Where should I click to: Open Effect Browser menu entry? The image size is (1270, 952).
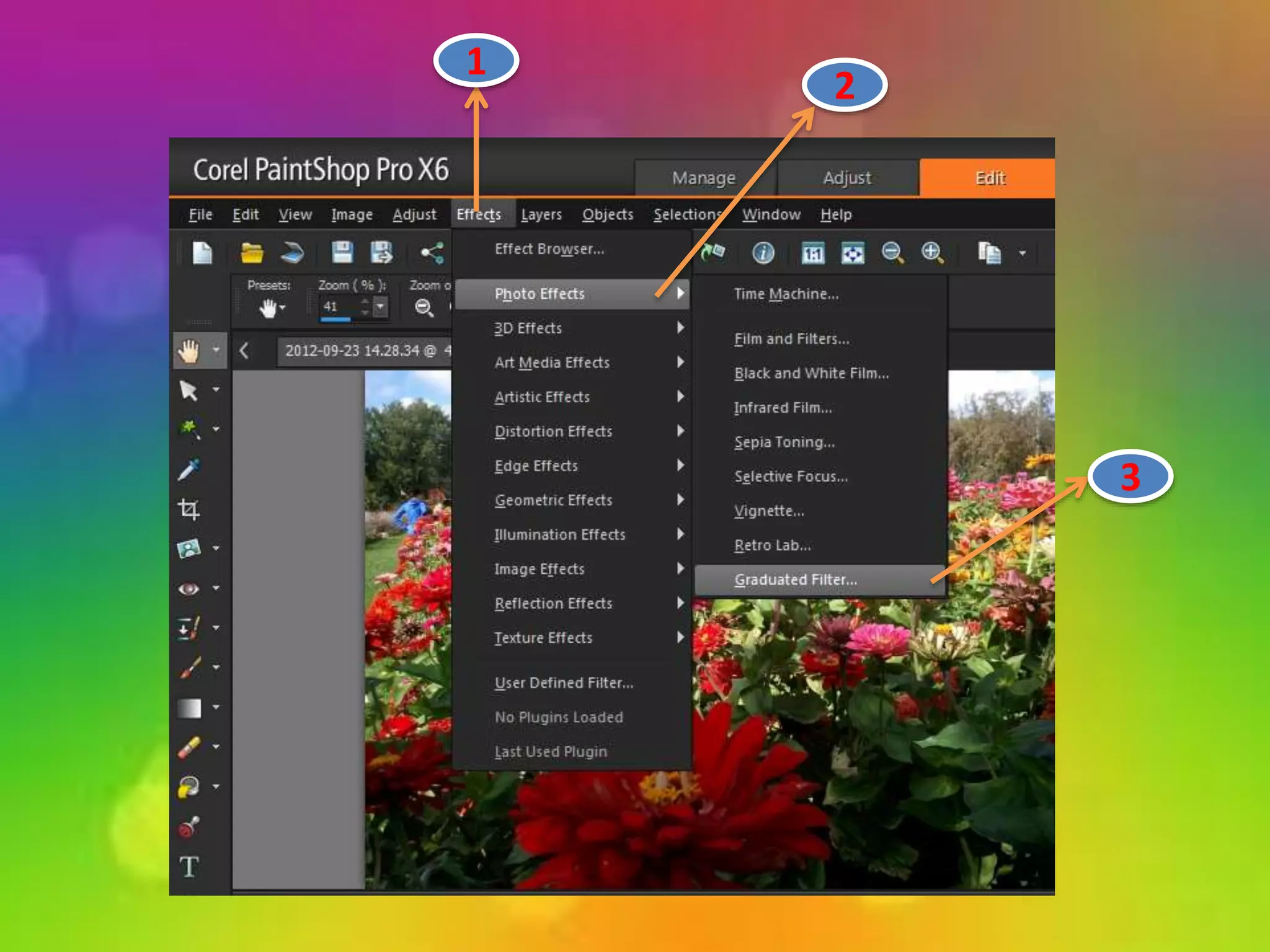click(x=549, y=249)
